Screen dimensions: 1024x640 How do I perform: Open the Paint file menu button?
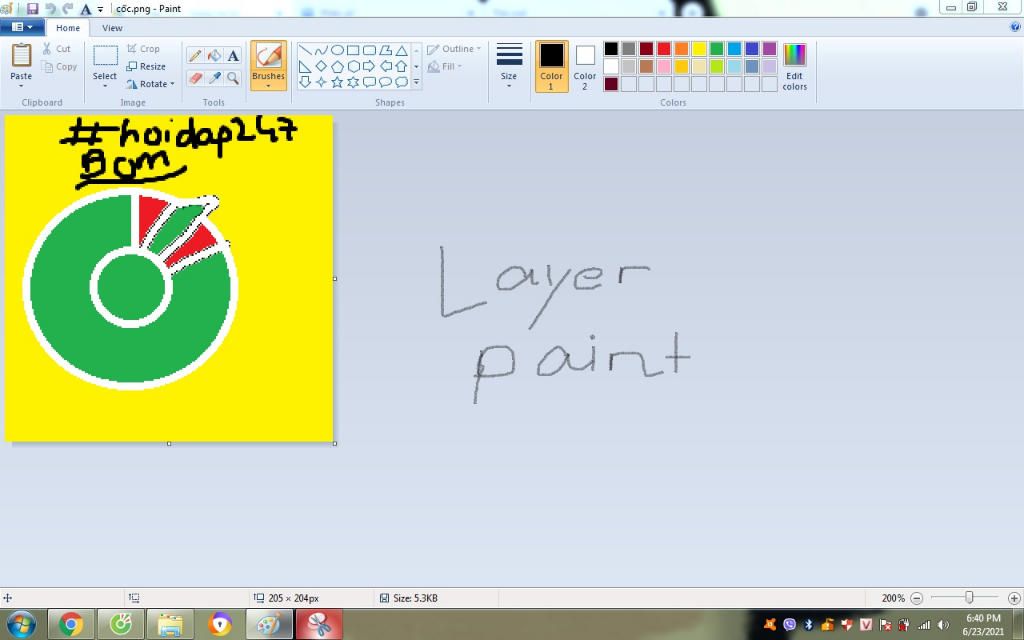[22, 27]
